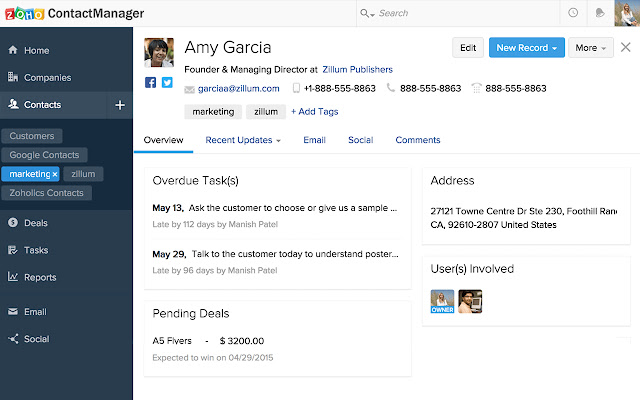Screen dimensions: 640x400
Task: Select the Customers filter tag
Action: [x=32, y=136]
